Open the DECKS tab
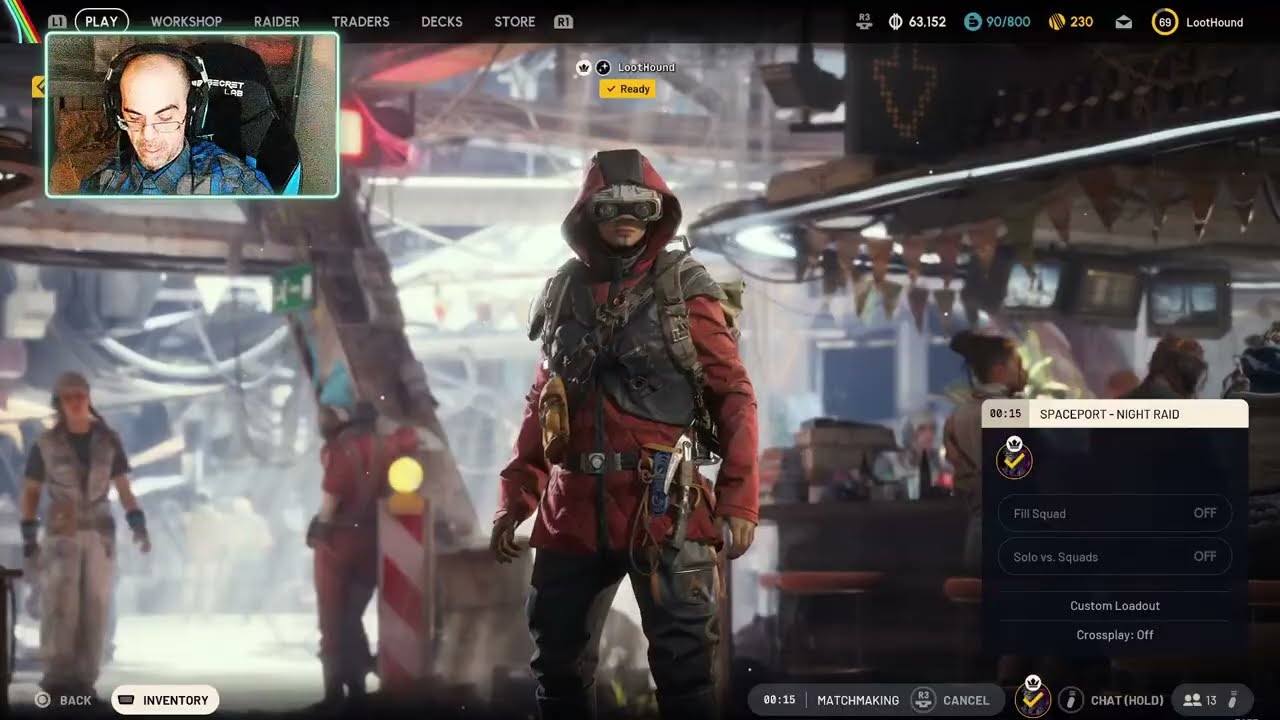Viewport: 1280px width, 720px height. (442, 21)
